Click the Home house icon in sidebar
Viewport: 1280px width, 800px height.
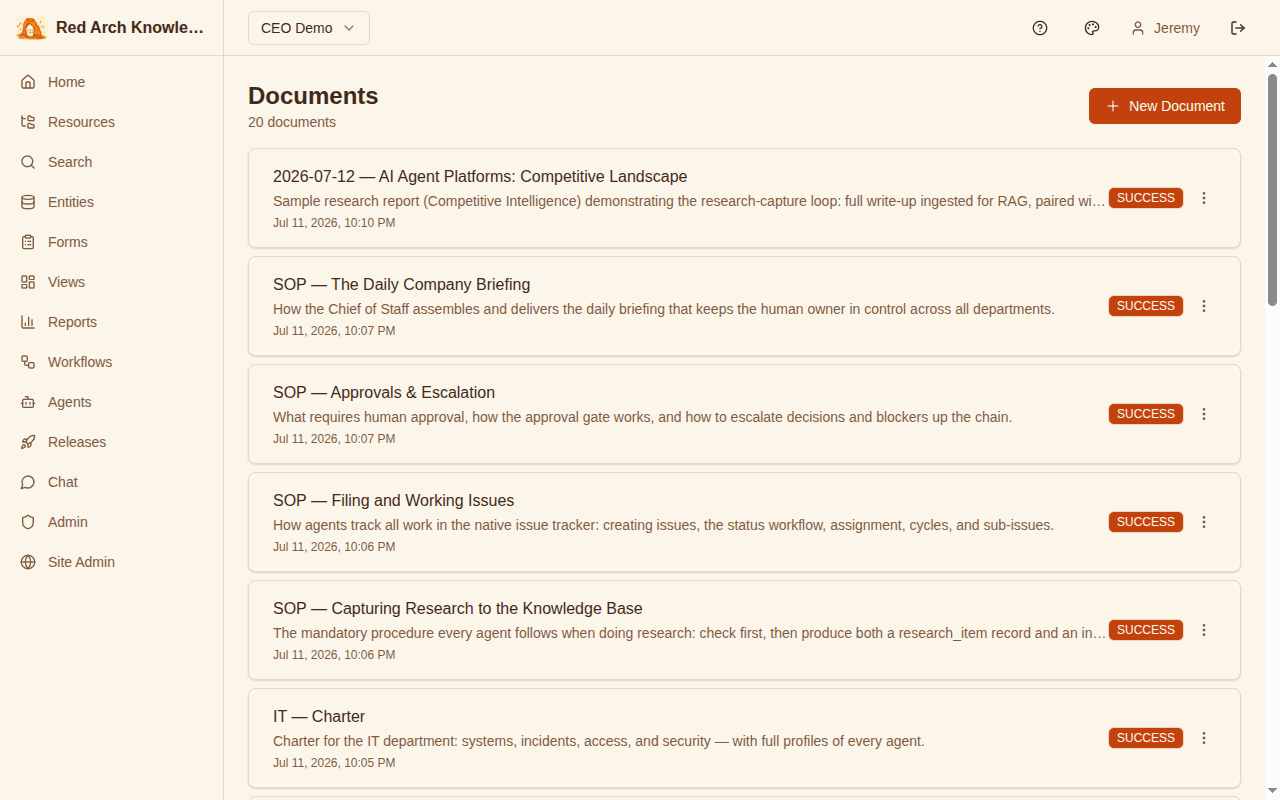(x=28, y=82)
